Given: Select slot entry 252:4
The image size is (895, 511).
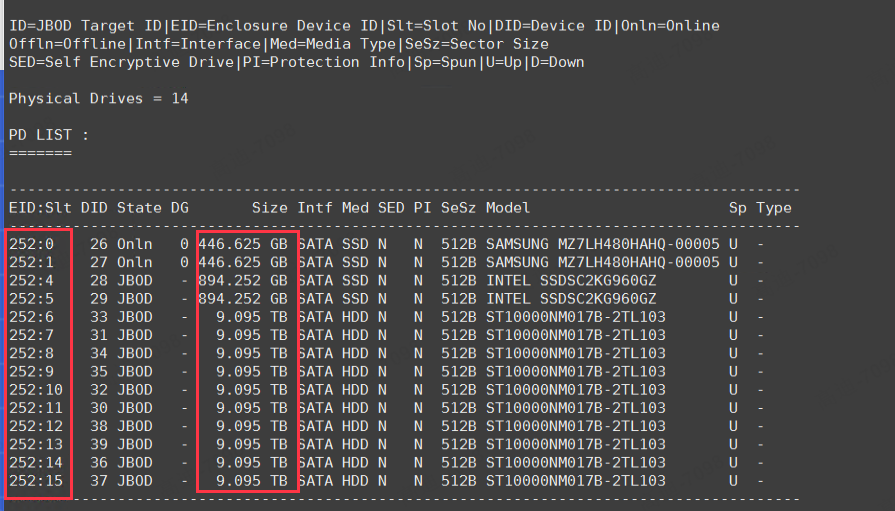Looking at the screenshot, I should coord(30,280).
